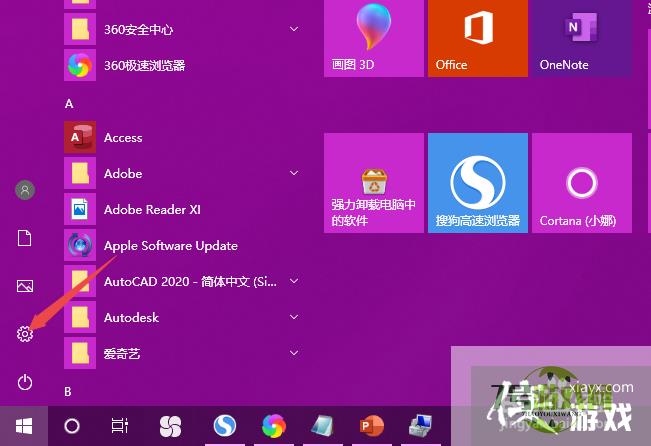Open Task View on taskbar

pyautogui.click(x=120, y=426)
